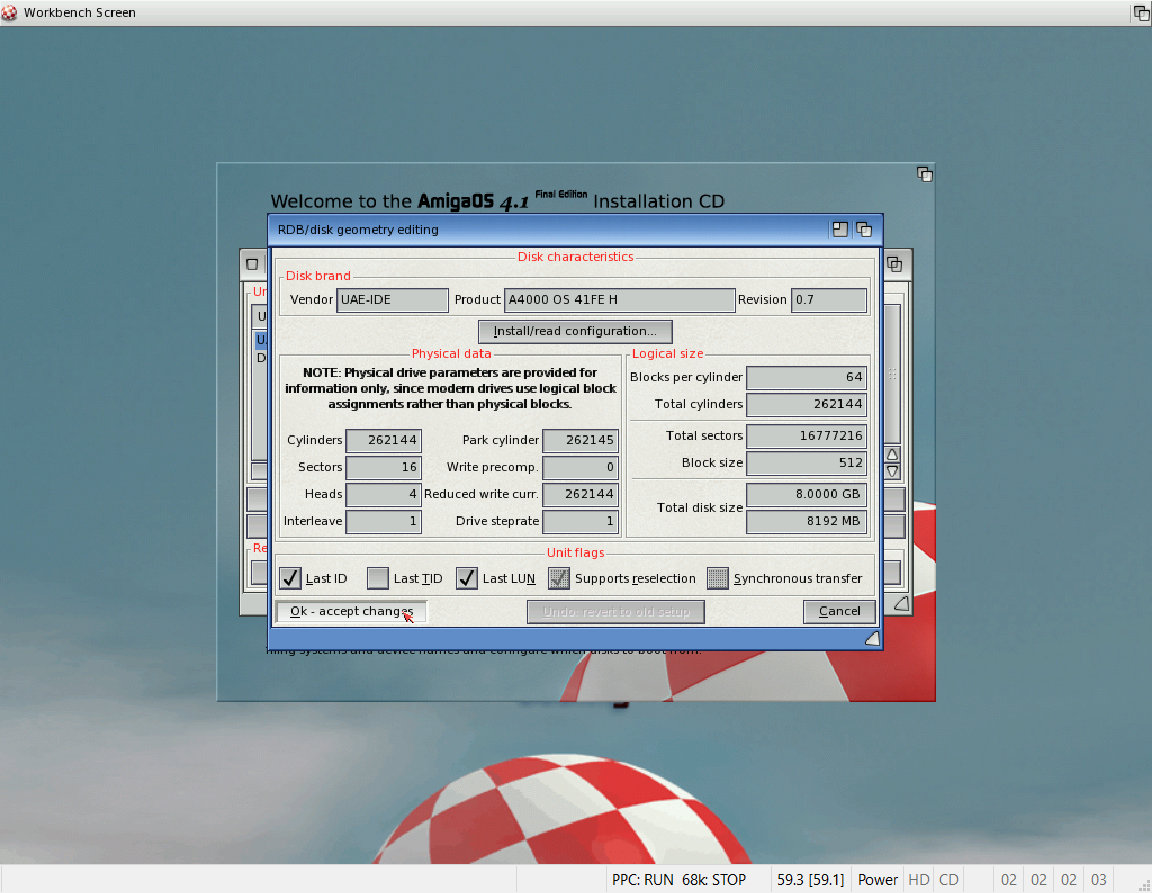Click the Park cylinder field

pos(580,440)
